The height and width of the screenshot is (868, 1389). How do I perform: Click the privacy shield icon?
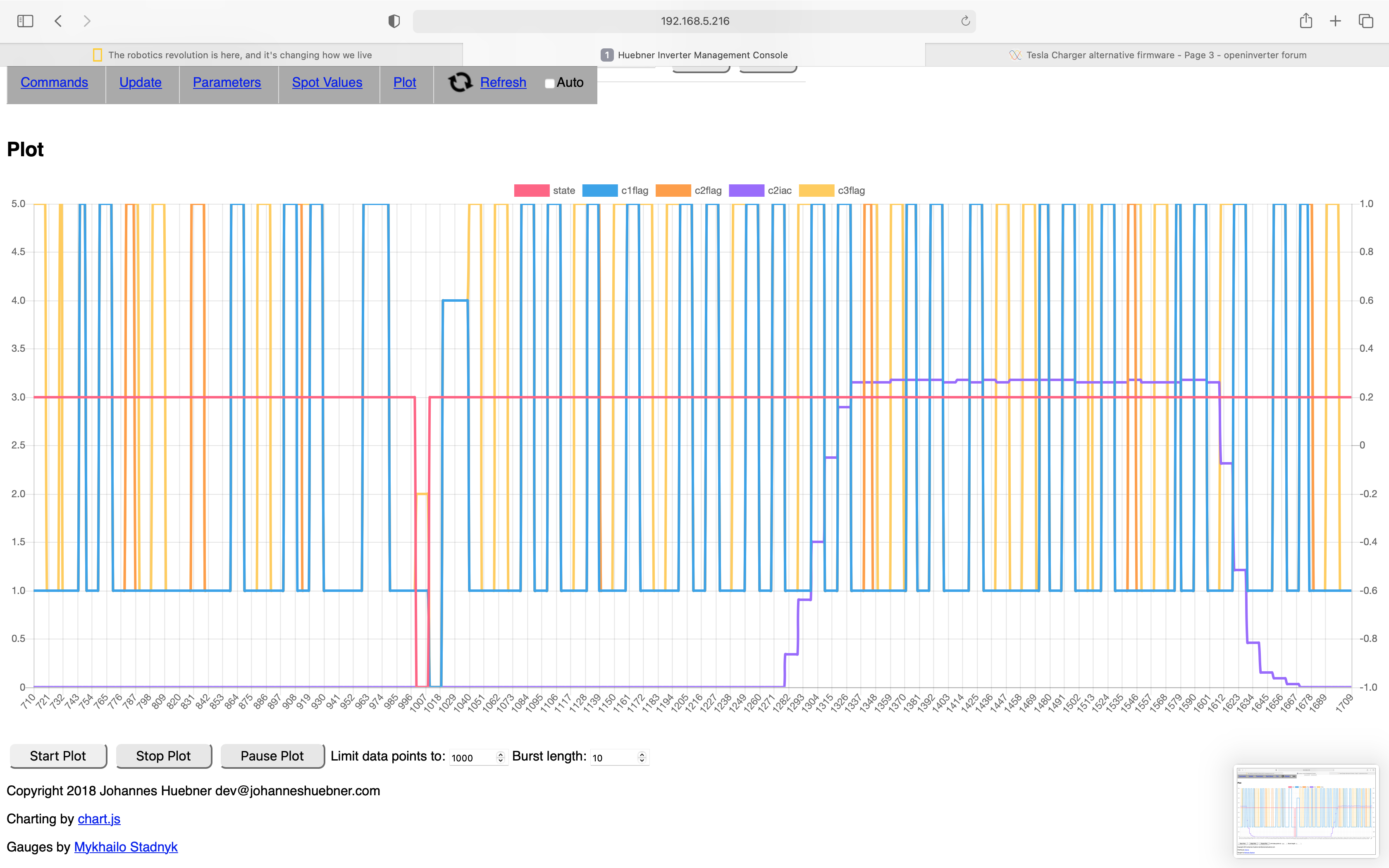(394, 21)
